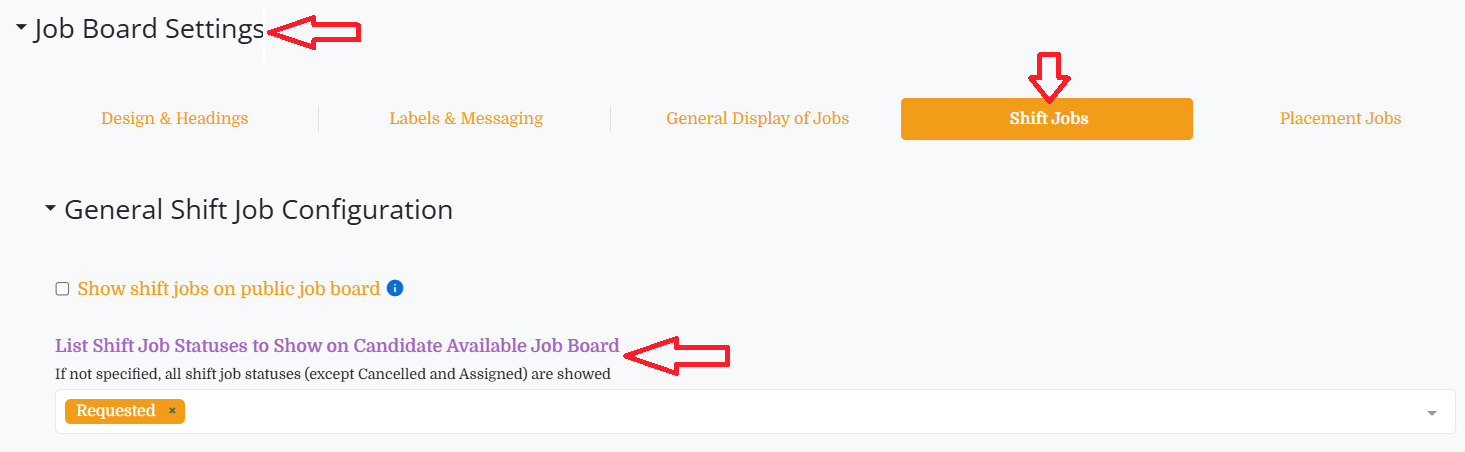
Task: Enable Show shift jobs on public job board
Action: (x=62, y=289)
